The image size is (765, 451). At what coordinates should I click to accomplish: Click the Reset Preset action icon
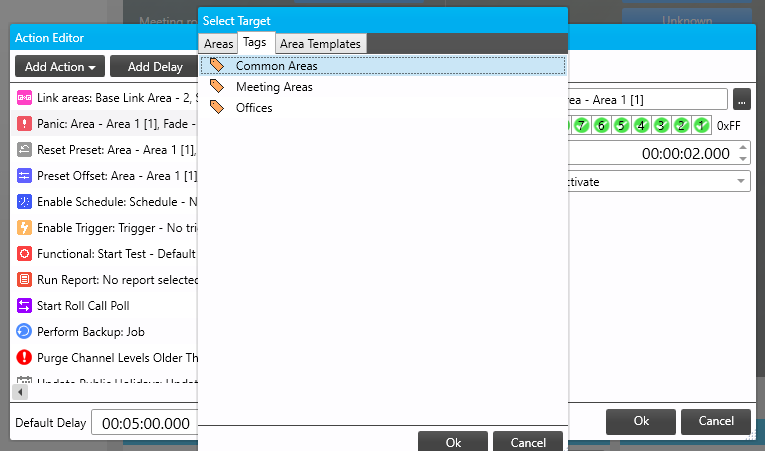[x=24, y=149]
